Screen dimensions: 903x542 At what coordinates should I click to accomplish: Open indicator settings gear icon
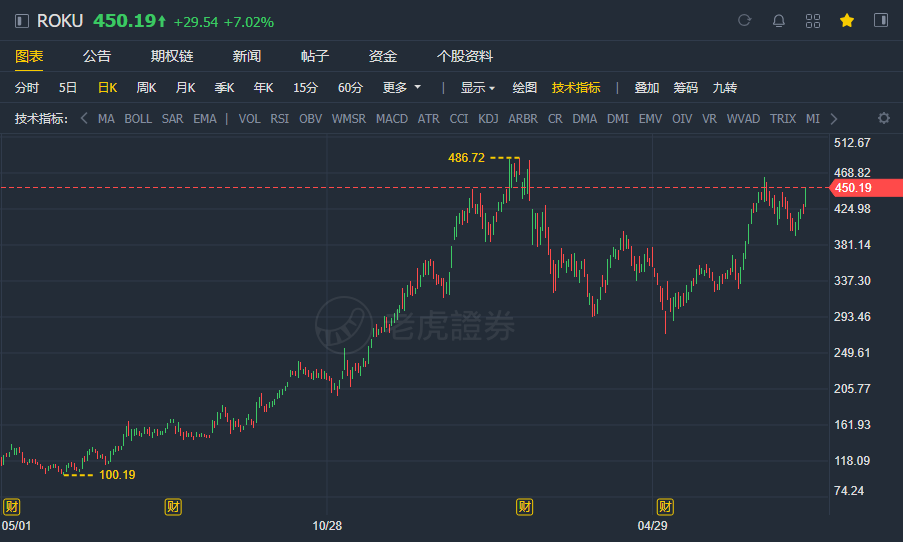883,118
